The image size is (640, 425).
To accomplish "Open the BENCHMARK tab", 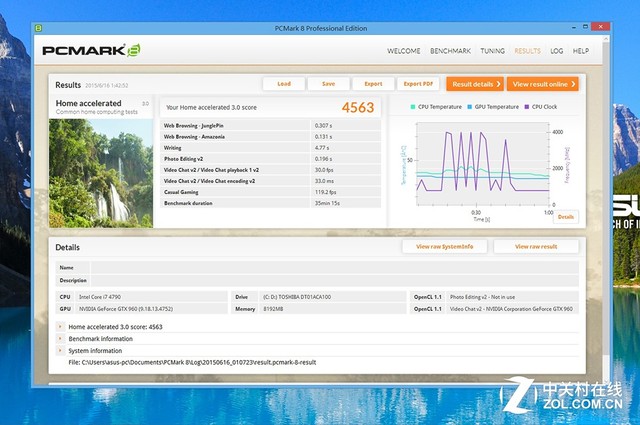I will (450, 51).
